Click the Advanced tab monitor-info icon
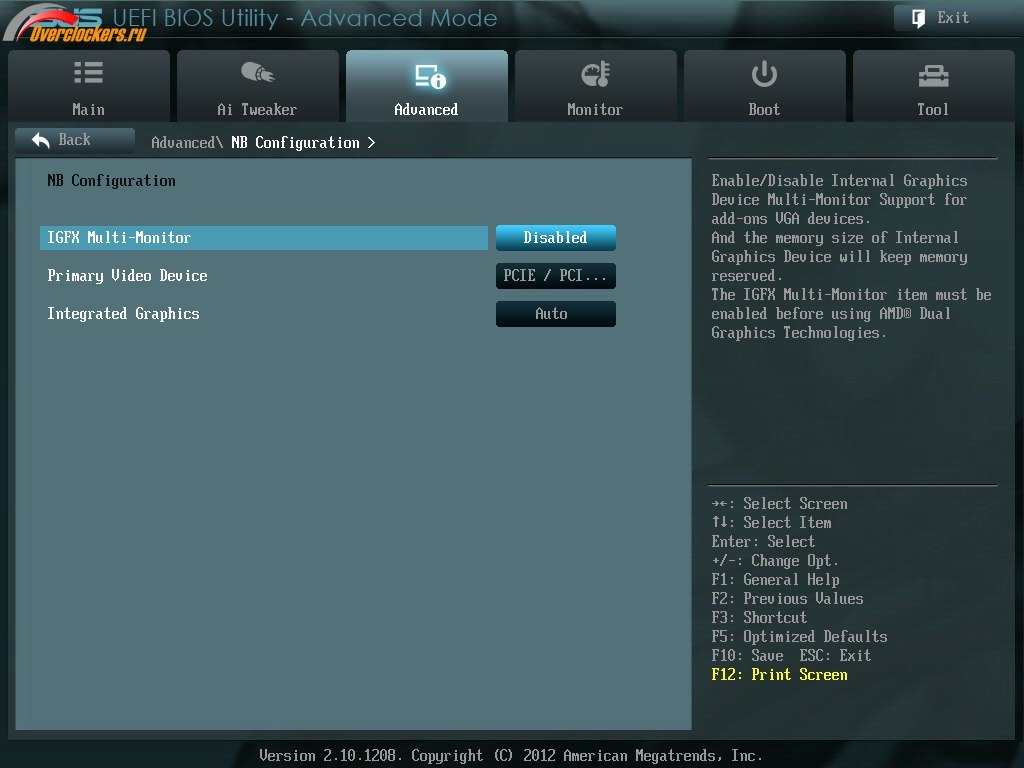 click(430, 76)
